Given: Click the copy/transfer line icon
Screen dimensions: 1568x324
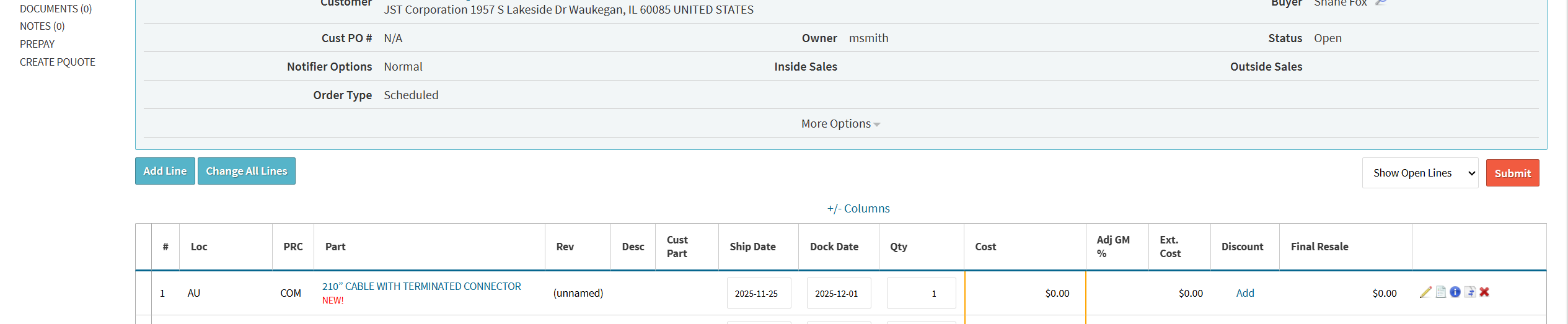Looking at the screenshot, I should 1470,292.
